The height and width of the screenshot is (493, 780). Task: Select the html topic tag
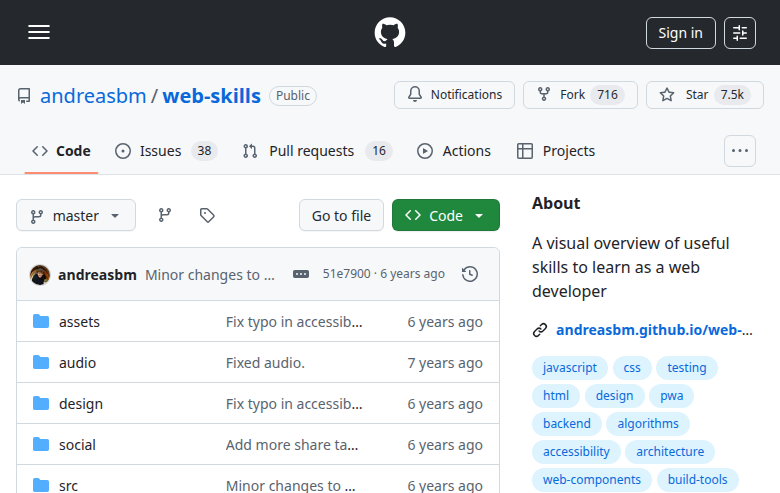coord(556,395)
